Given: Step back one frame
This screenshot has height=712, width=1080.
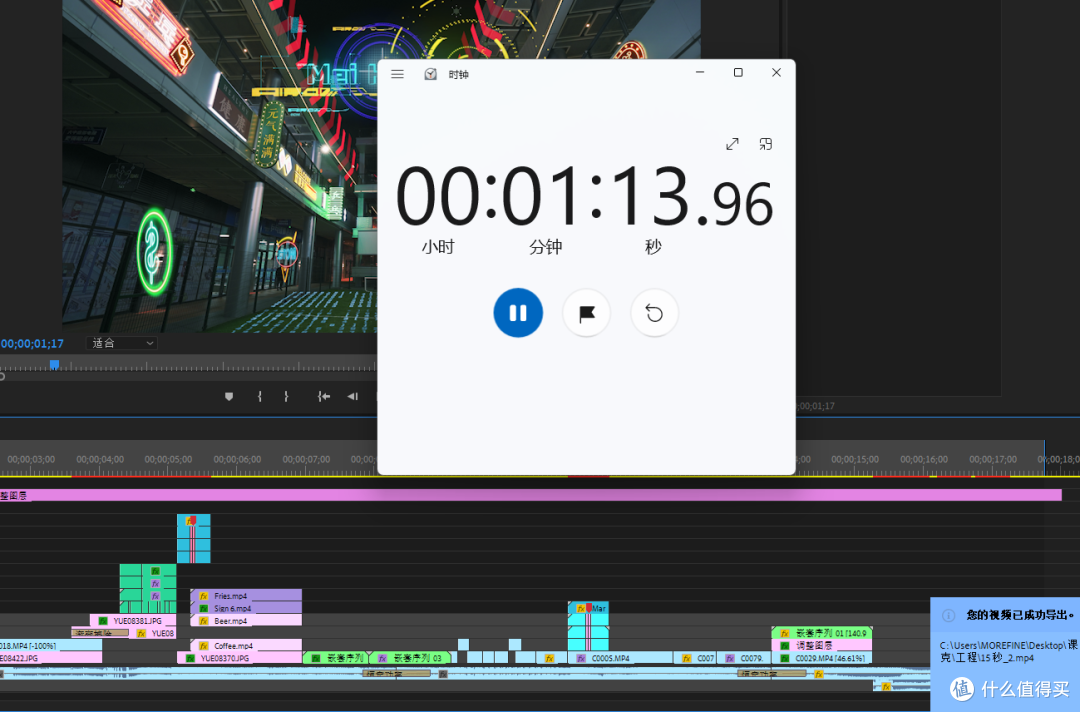Looking at the screenshot, I should point(352,397).
